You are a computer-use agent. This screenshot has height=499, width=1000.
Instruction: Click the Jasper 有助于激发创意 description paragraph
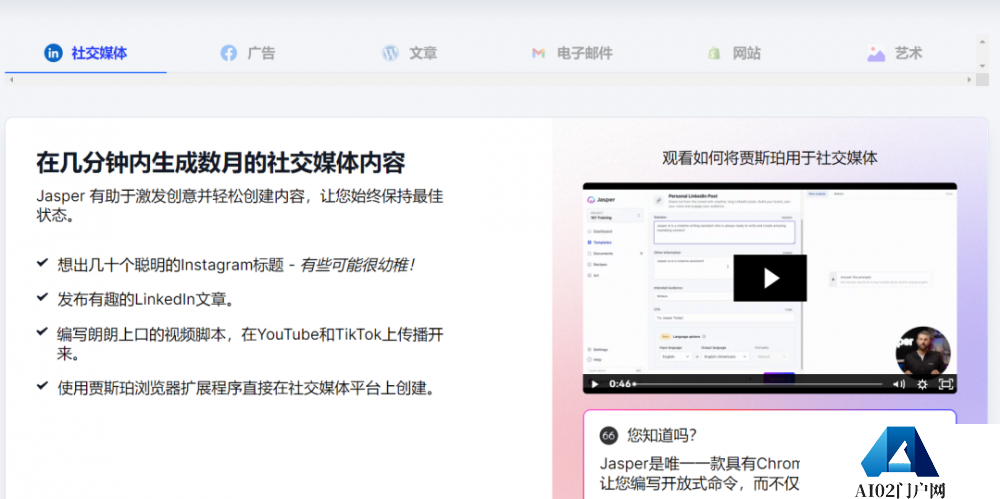click(x=239, y=205)
